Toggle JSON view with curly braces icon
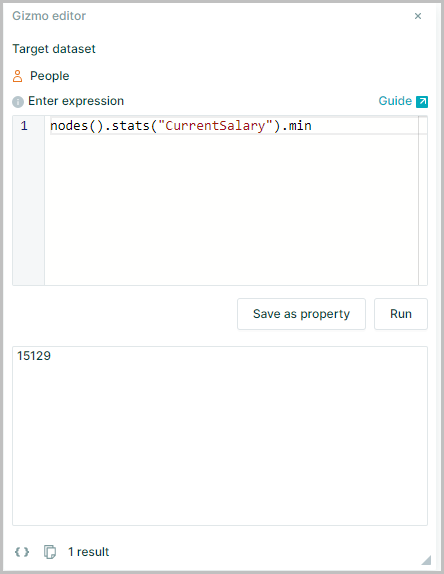444x574 pixels. coord(22,552)
